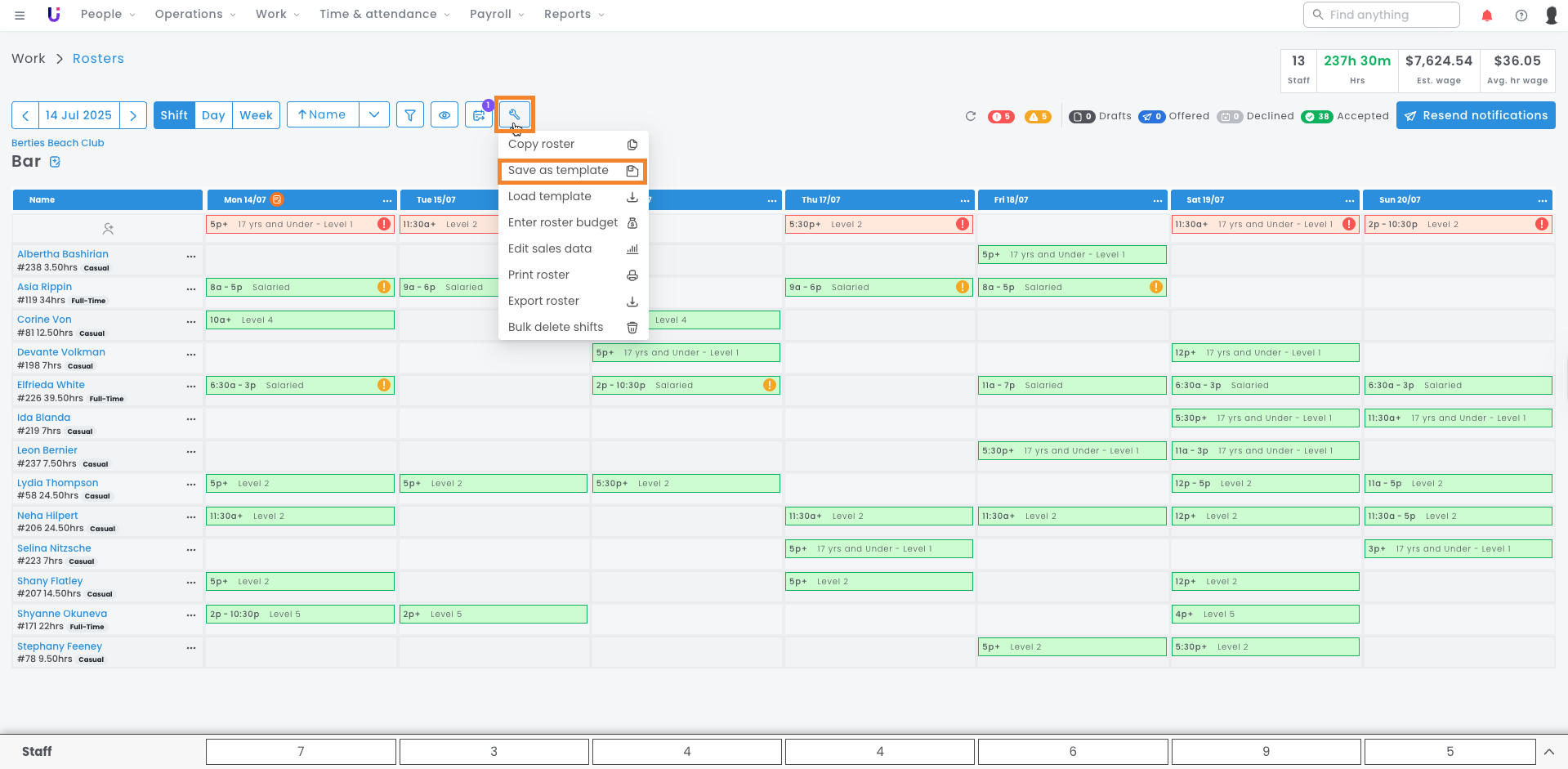Click the add unassigned staff icon

(x=108, y=229)
